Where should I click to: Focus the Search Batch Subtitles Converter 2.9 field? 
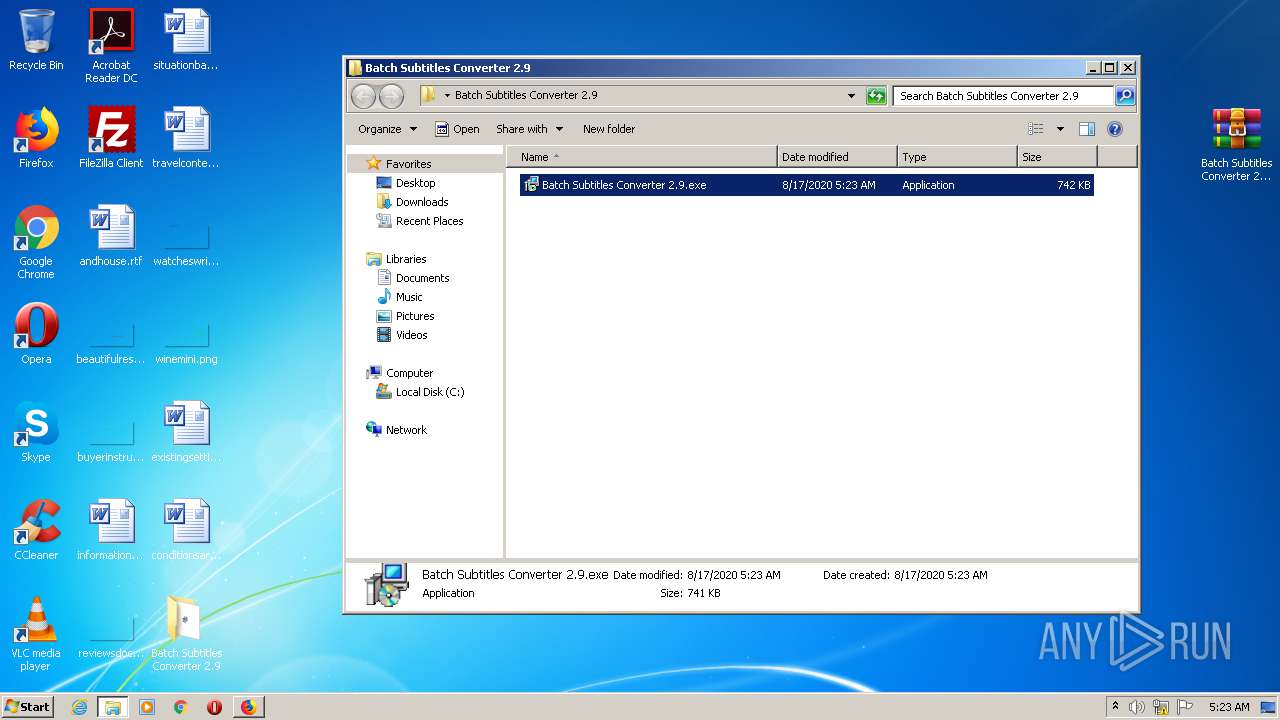tap(1003, 96)
